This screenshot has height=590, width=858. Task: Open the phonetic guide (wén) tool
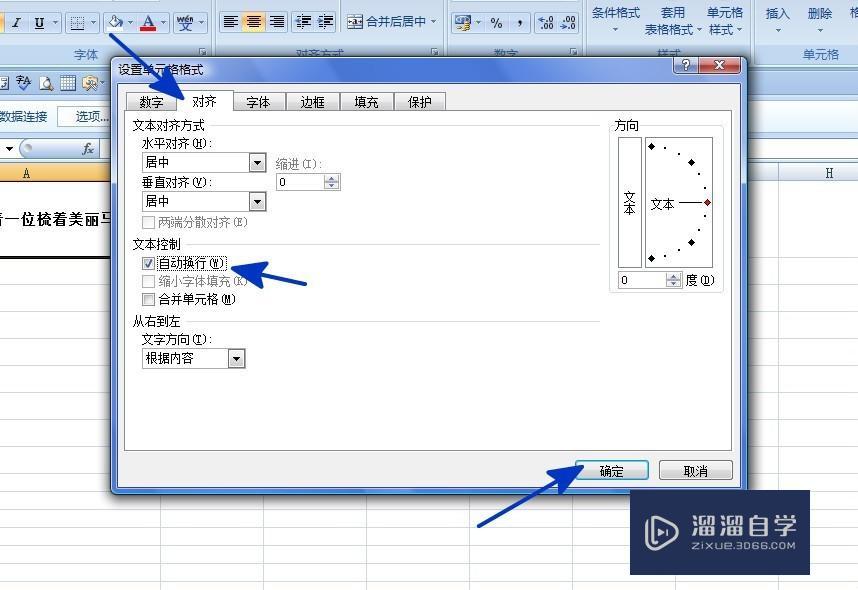tap(185, 22)
